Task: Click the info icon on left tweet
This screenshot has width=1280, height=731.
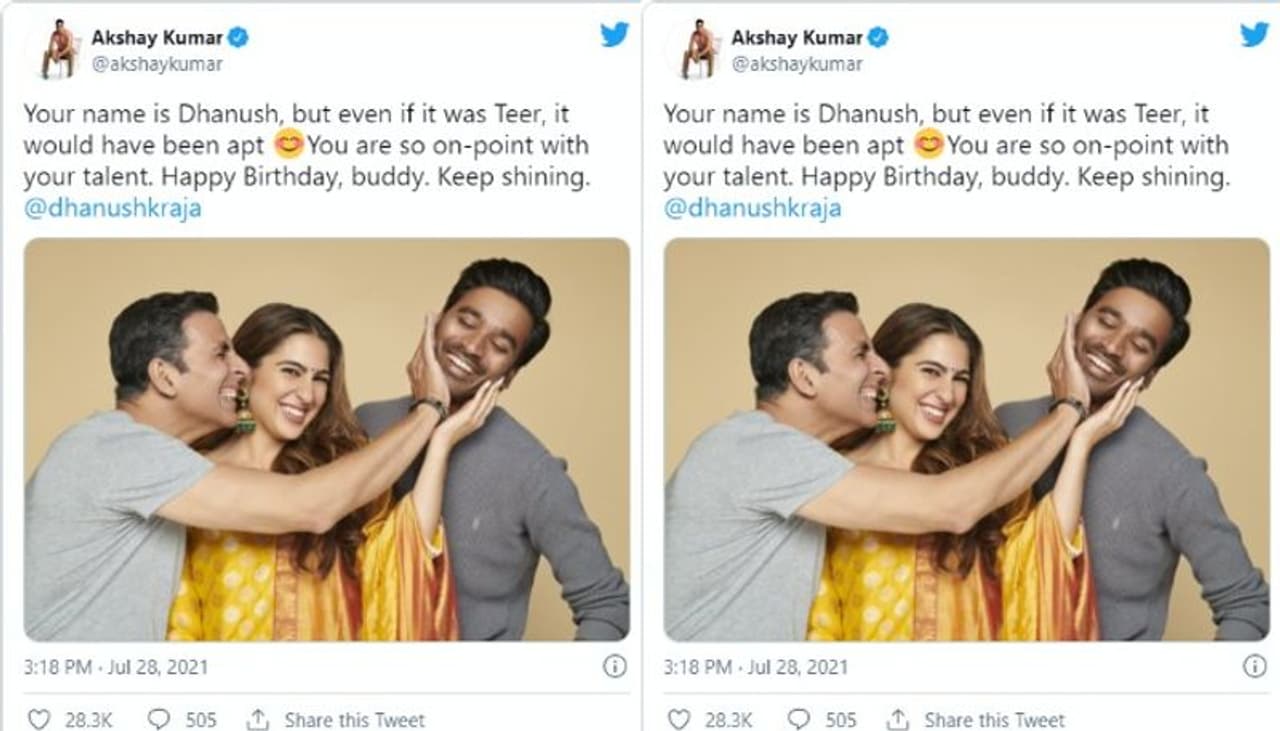Action: pos(615,666)
